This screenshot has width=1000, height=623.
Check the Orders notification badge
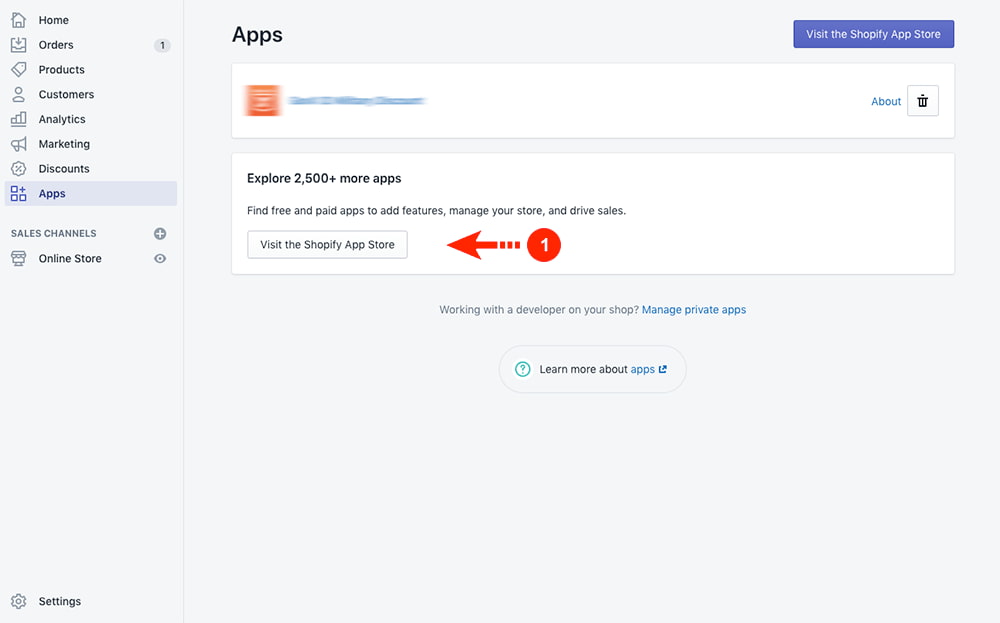pyautogui.click(x=162, y=44)
